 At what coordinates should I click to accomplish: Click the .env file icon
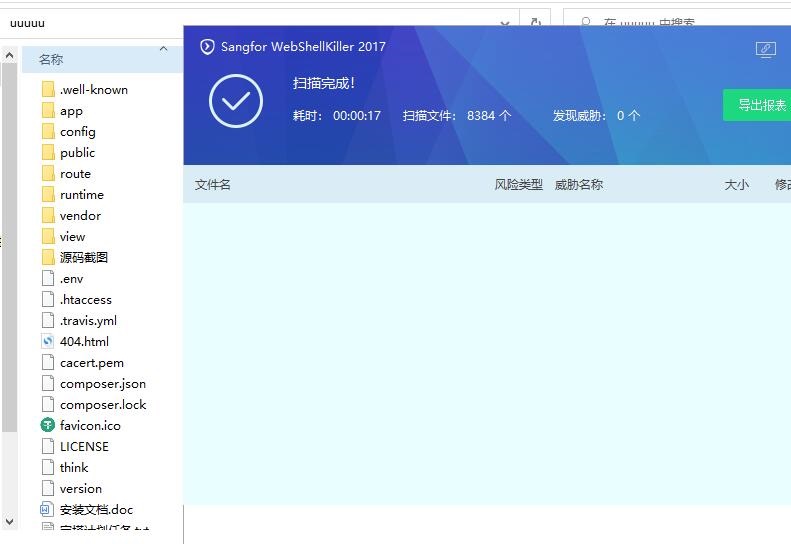tap(48, 278)
